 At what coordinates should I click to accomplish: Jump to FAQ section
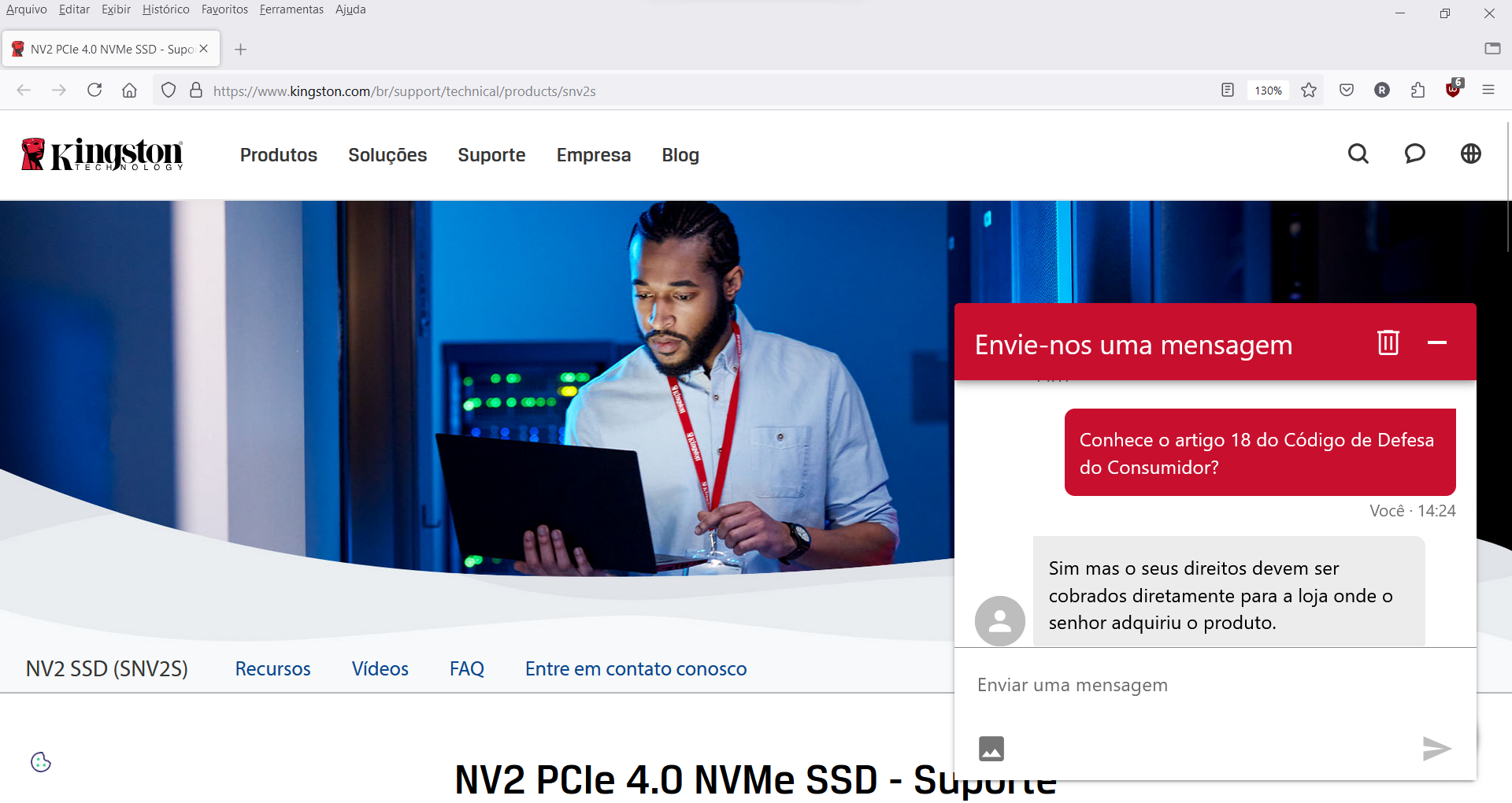[x=467, y=668]
